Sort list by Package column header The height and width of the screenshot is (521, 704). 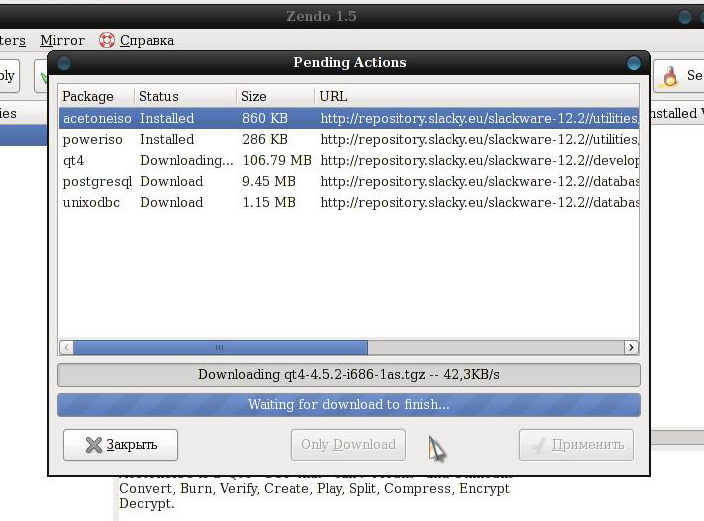[97, 96]
